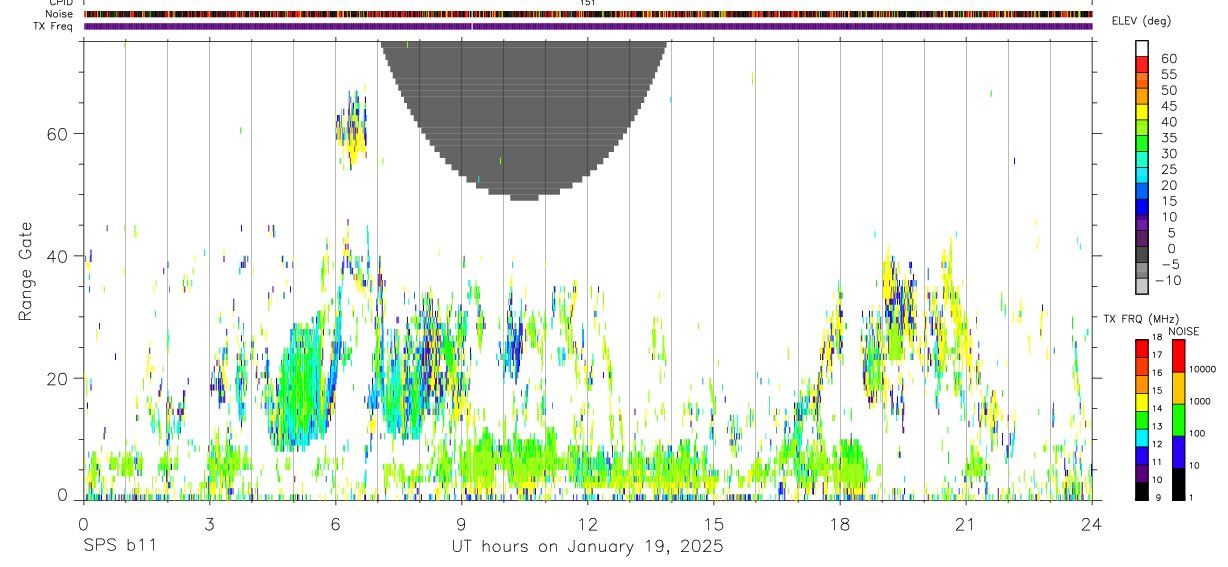
Task: Click the "10000" label on the NOISE scale
Action: pos(1203,370)
